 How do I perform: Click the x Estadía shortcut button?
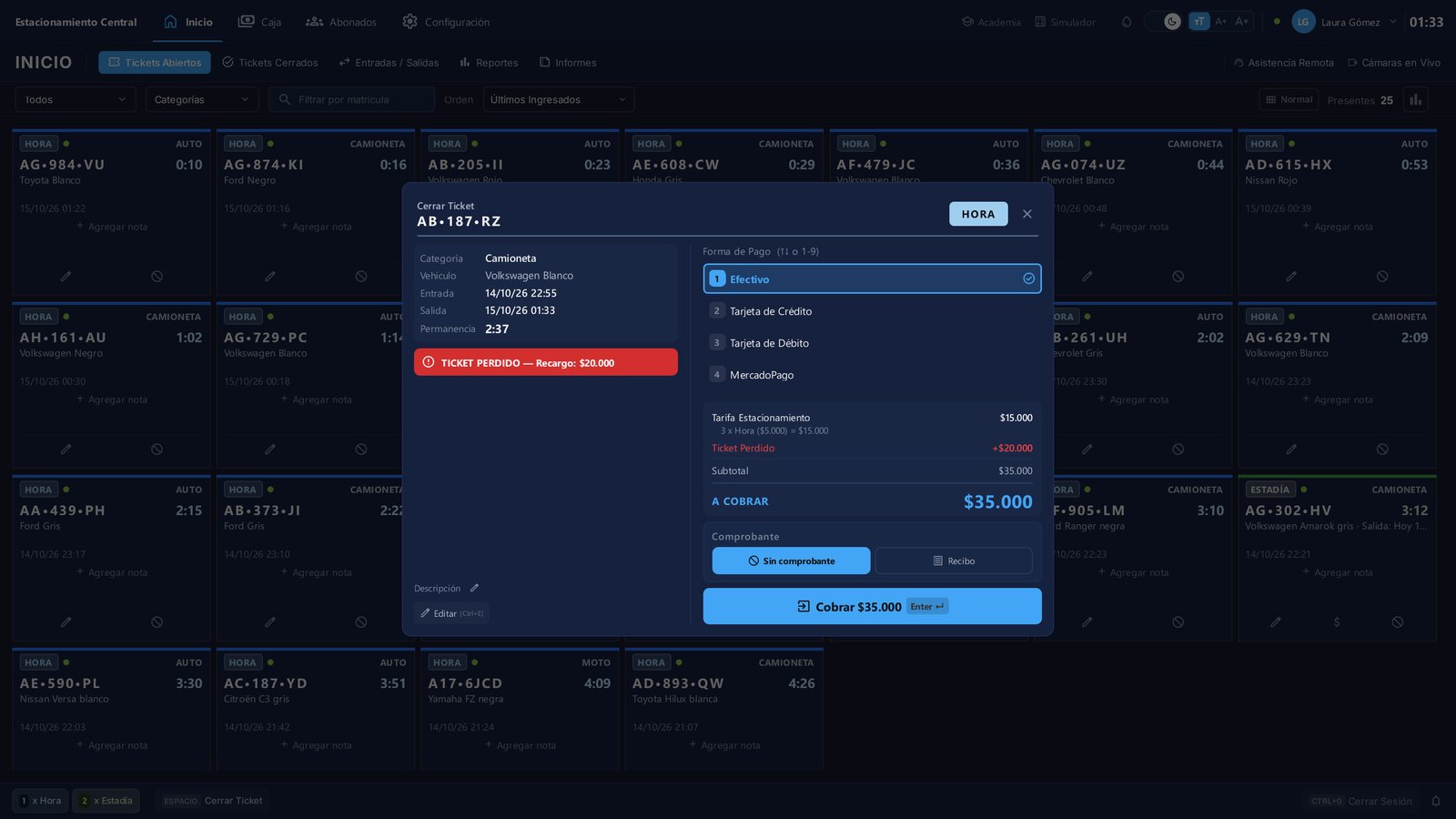[x=106, y=801]
